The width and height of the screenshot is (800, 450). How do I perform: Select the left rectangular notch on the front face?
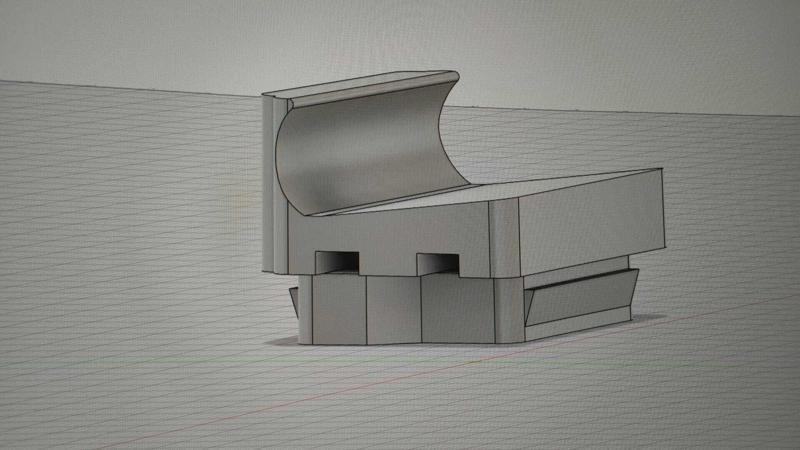(337, 263)
